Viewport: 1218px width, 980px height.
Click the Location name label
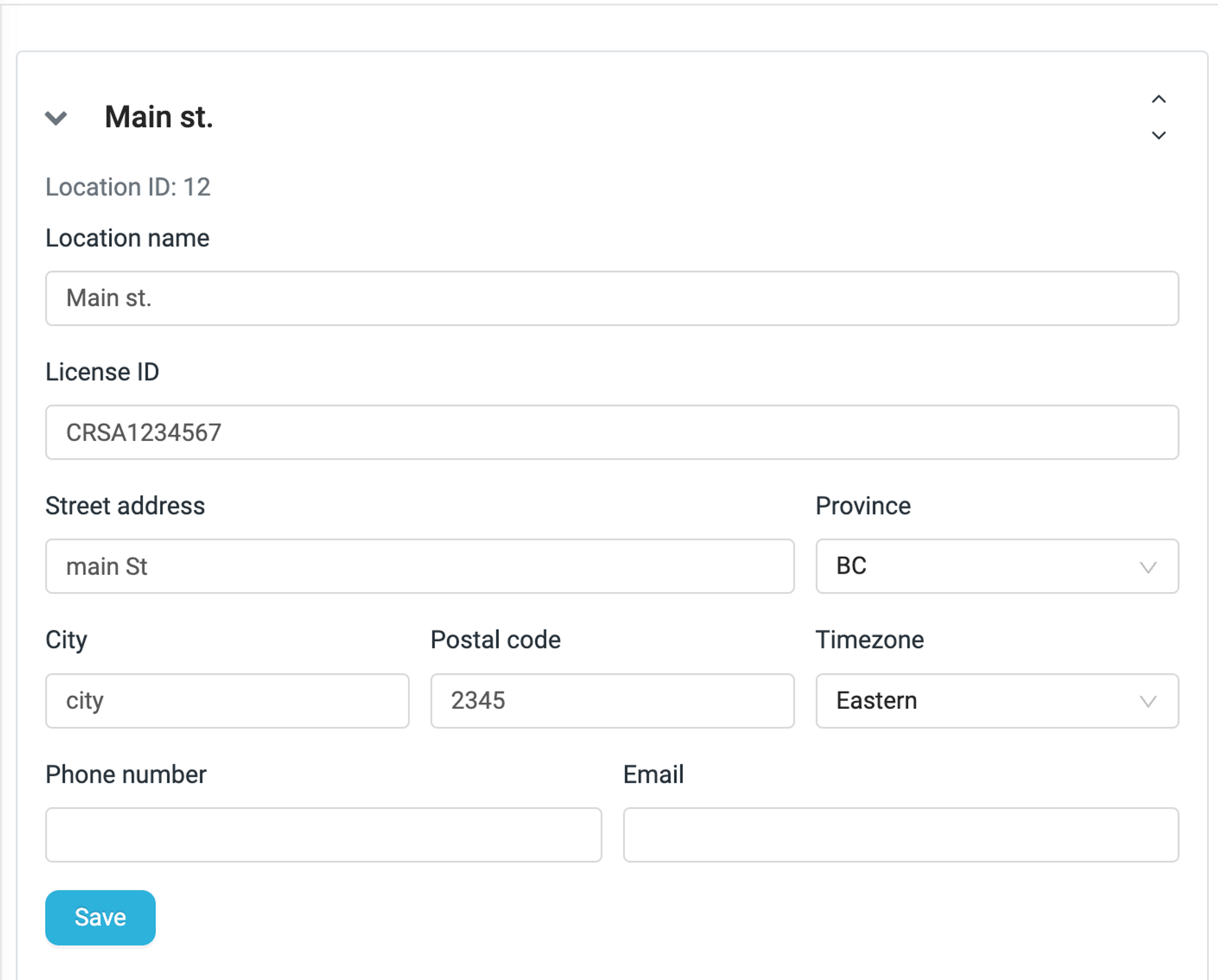(x=127, y=238)
